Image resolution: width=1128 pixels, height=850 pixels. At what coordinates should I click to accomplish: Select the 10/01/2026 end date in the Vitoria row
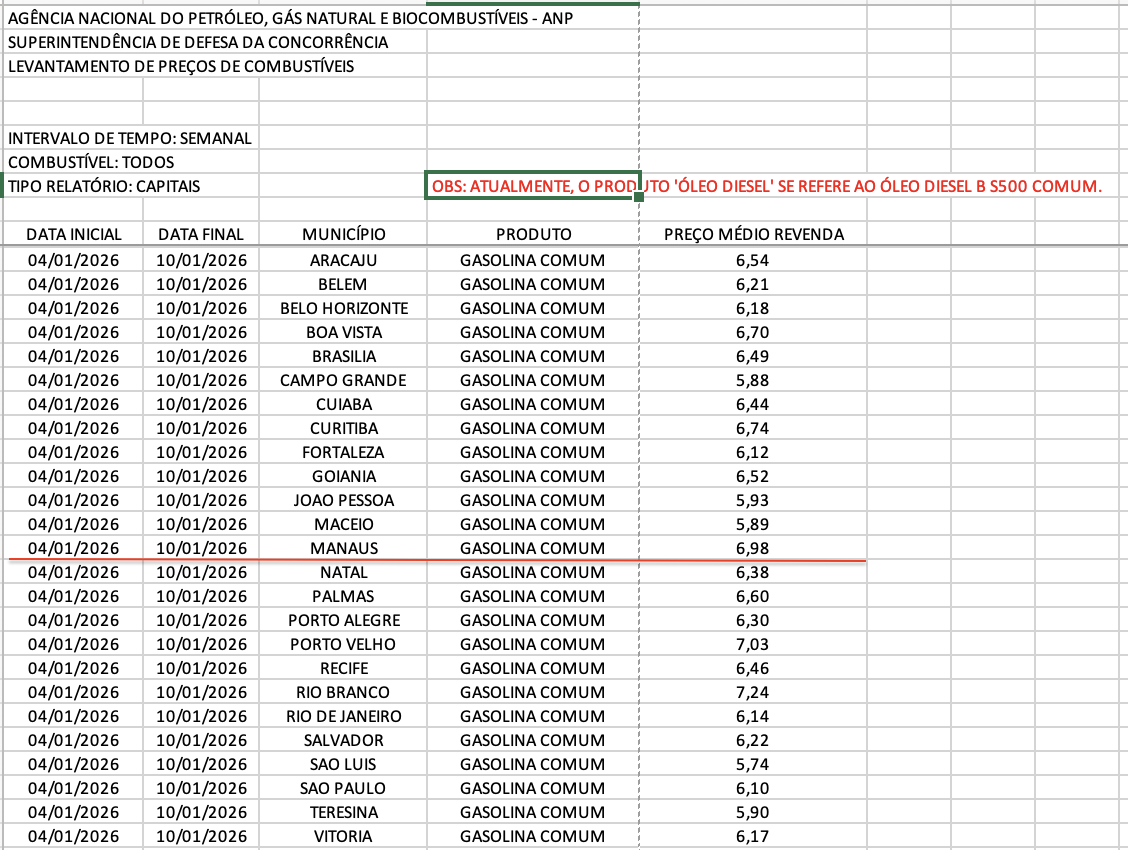click(x=201, y=836)
